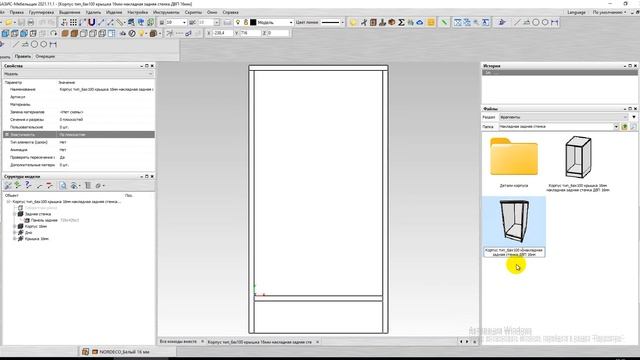Expand root Корпус node in model tree
Screen dimensions: 640x360
pos(9,202)
